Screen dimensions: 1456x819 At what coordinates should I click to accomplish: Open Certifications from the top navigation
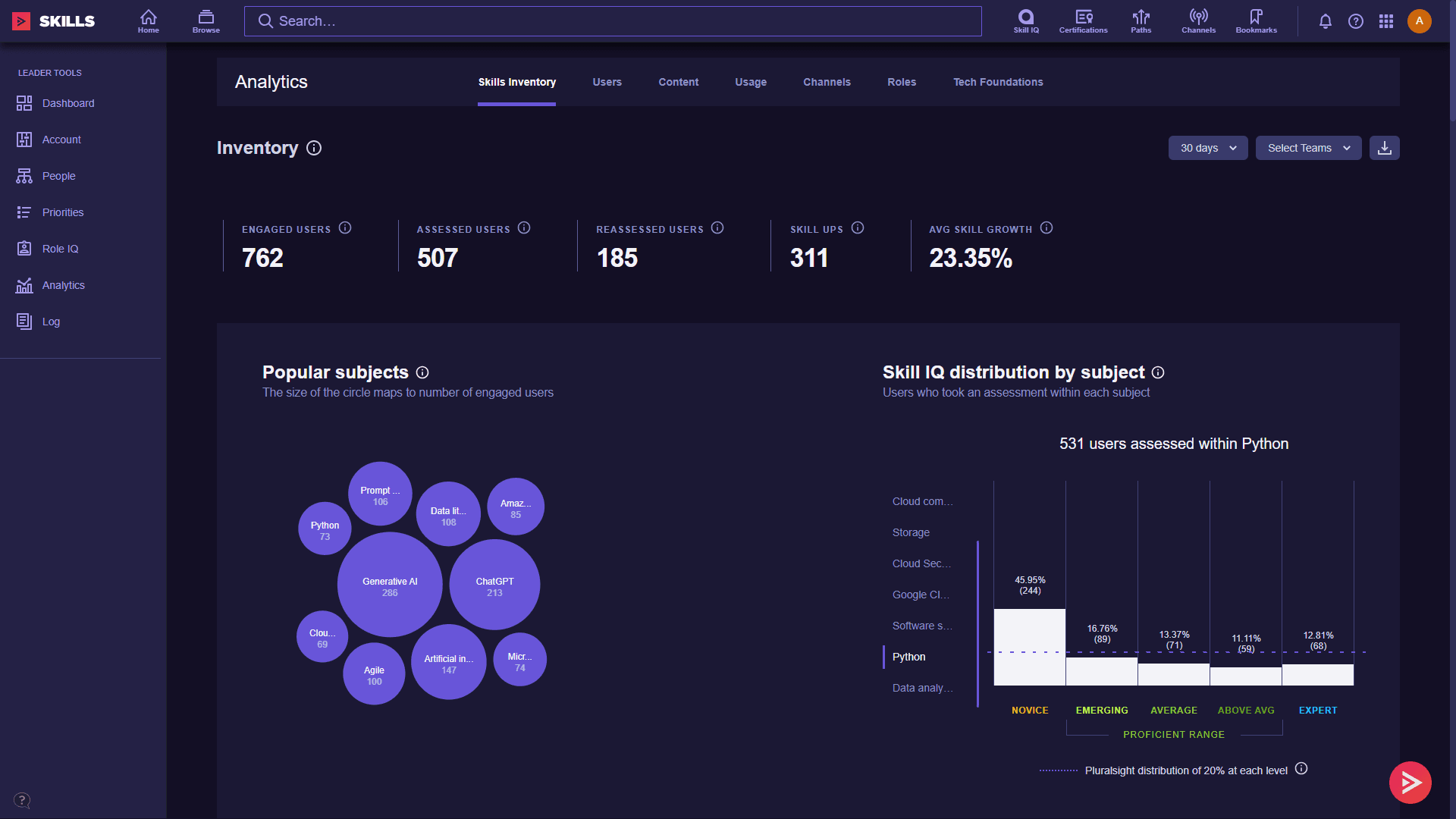click(x=1083, y=20)
